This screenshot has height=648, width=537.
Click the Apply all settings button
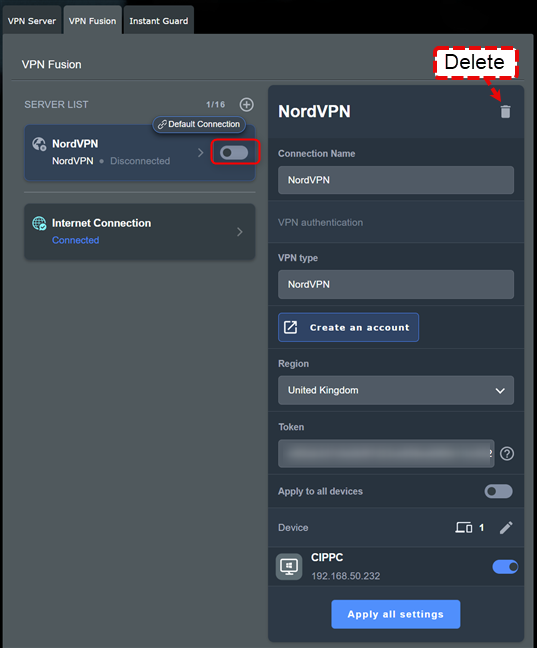point(396,614)
